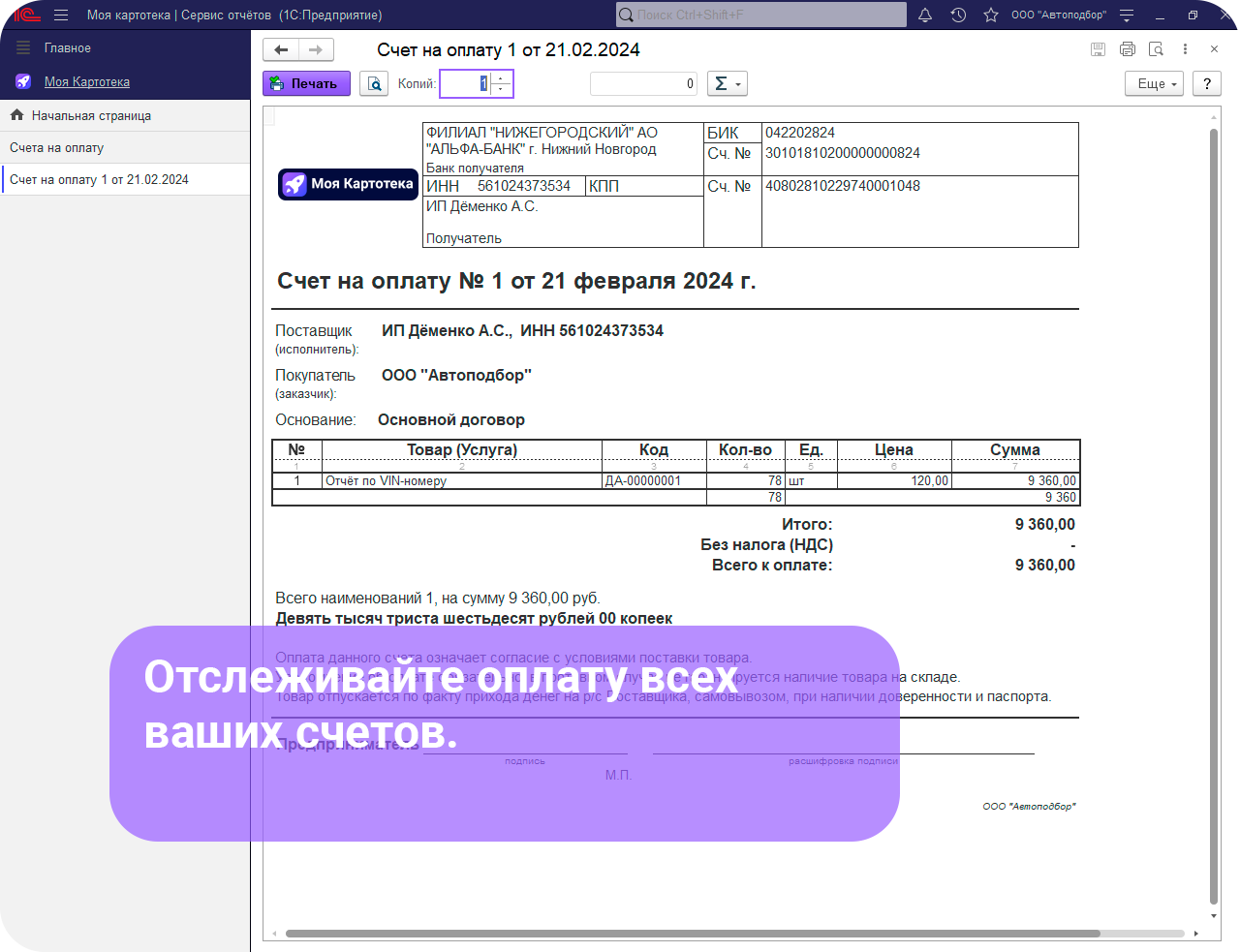The width and height of the screenshot is (1240, 952).
Task: Open the Главное section
Action: (67, 47)
